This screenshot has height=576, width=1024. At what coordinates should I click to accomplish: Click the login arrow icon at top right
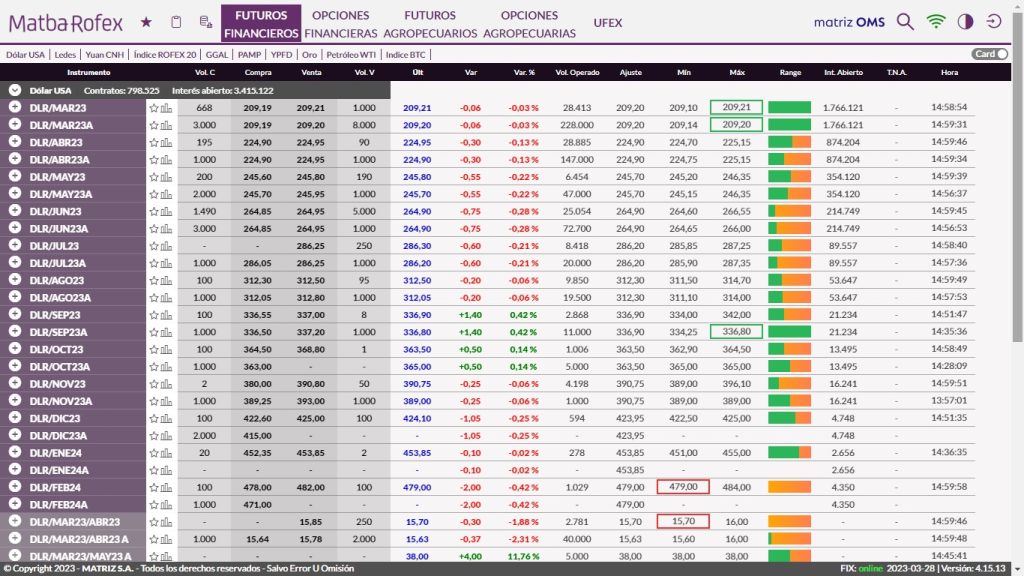tap(994, 22)
